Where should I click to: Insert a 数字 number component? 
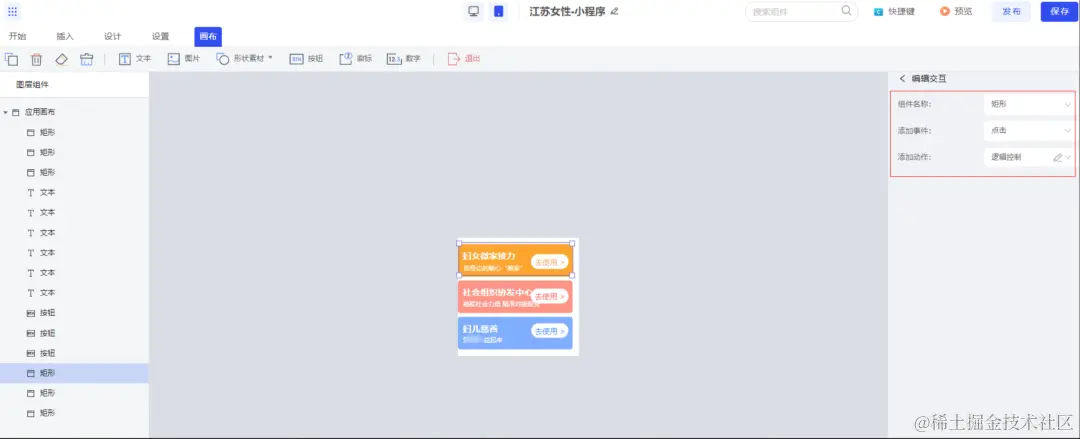[404, 59]
